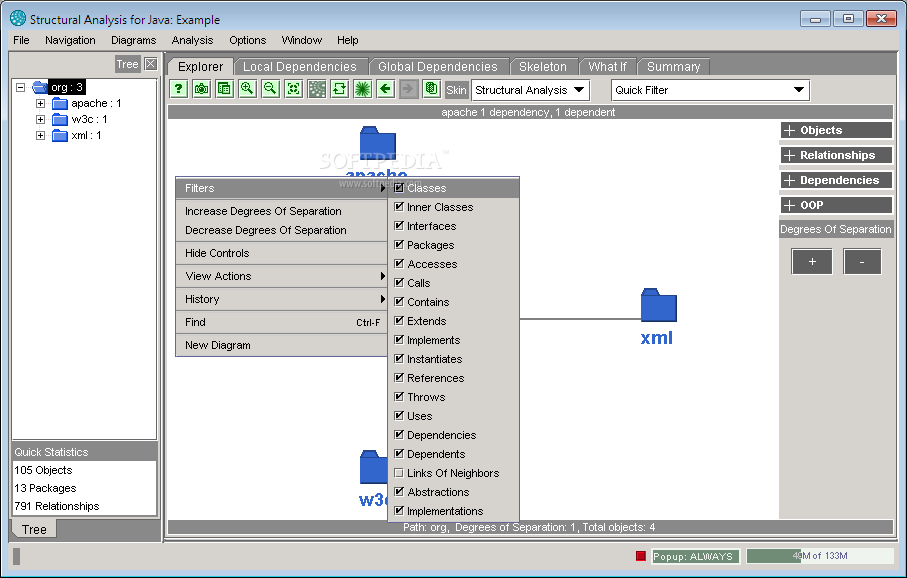Open the help question mark tool
Screen dimensions: 907x578
179,89
